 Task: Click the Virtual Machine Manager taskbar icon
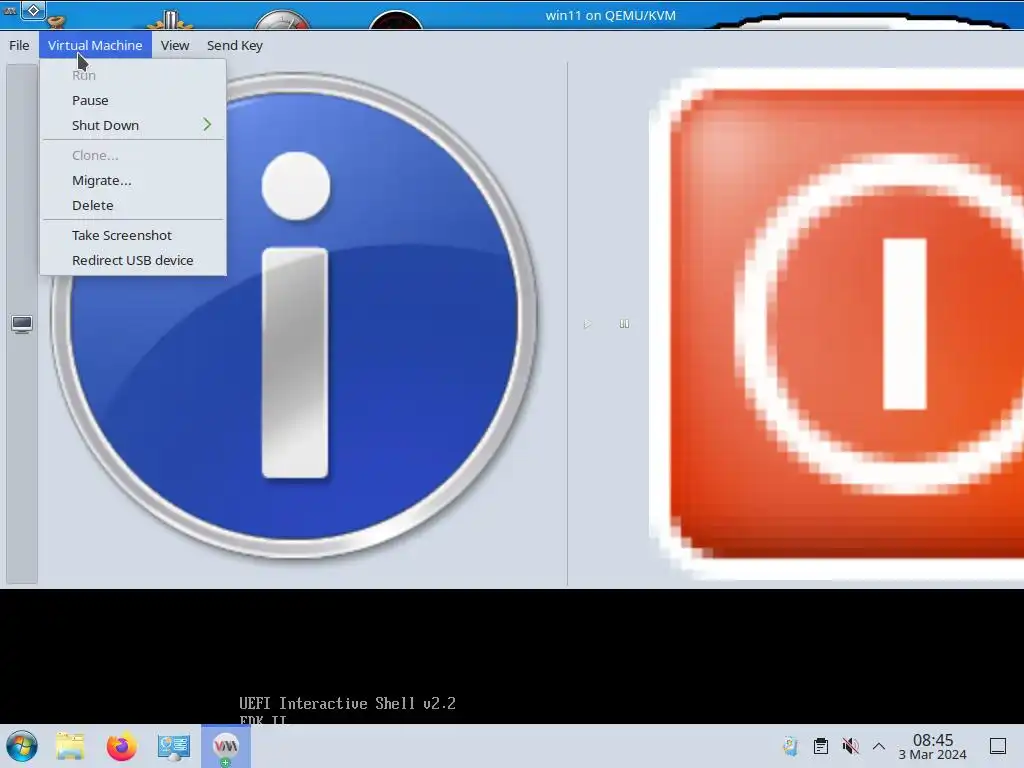pos(226,746)
